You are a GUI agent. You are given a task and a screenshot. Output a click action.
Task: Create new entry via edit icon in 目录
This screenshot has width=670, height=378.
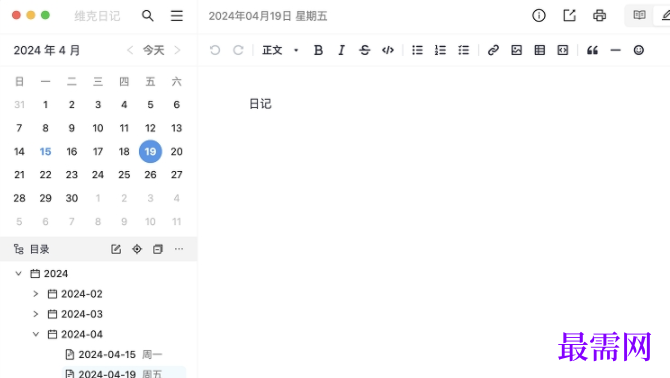pos(116,249)
